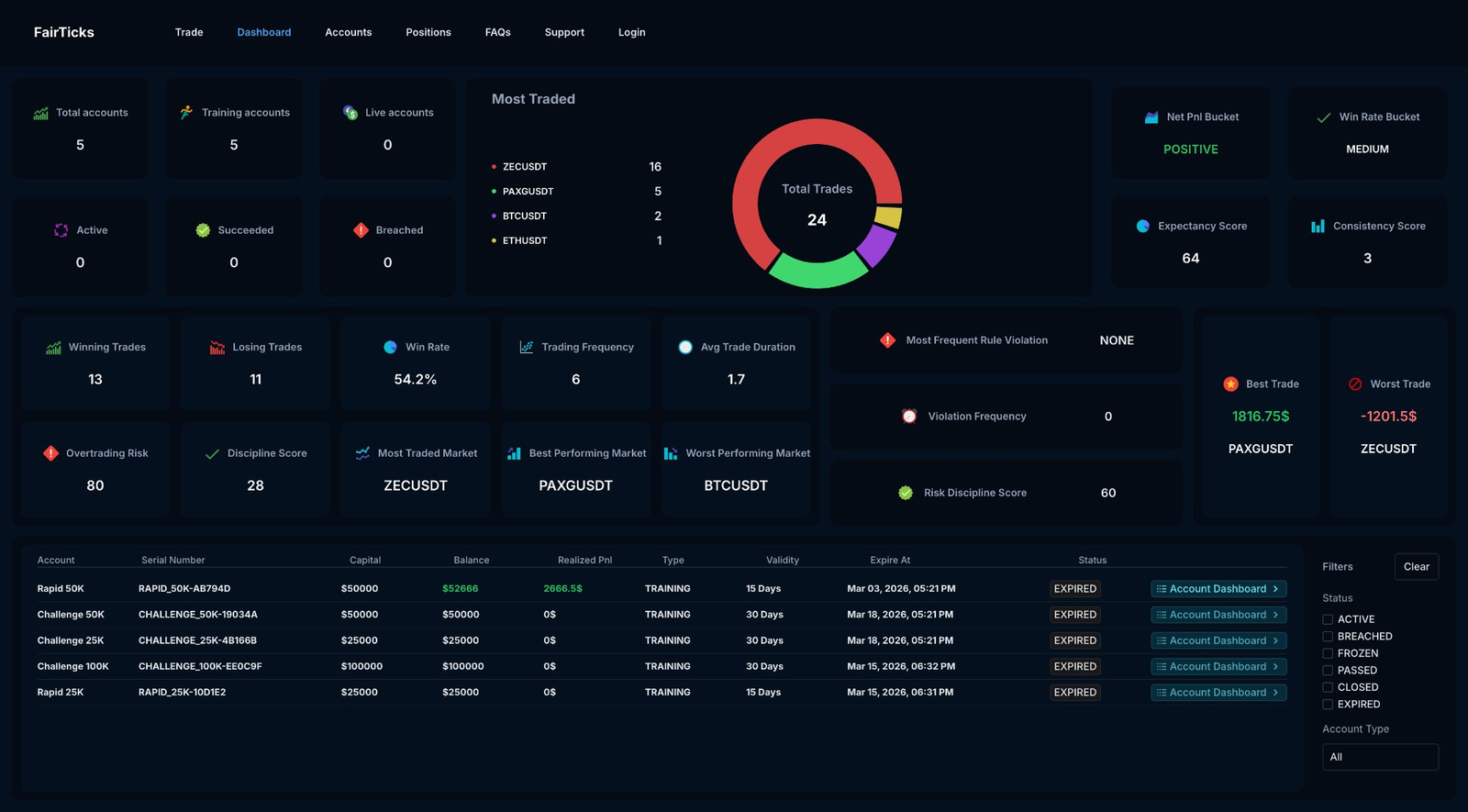This screenshot has width=1468, height=812.
Task: Click the FairTicks logo
Action: [64, 32]
